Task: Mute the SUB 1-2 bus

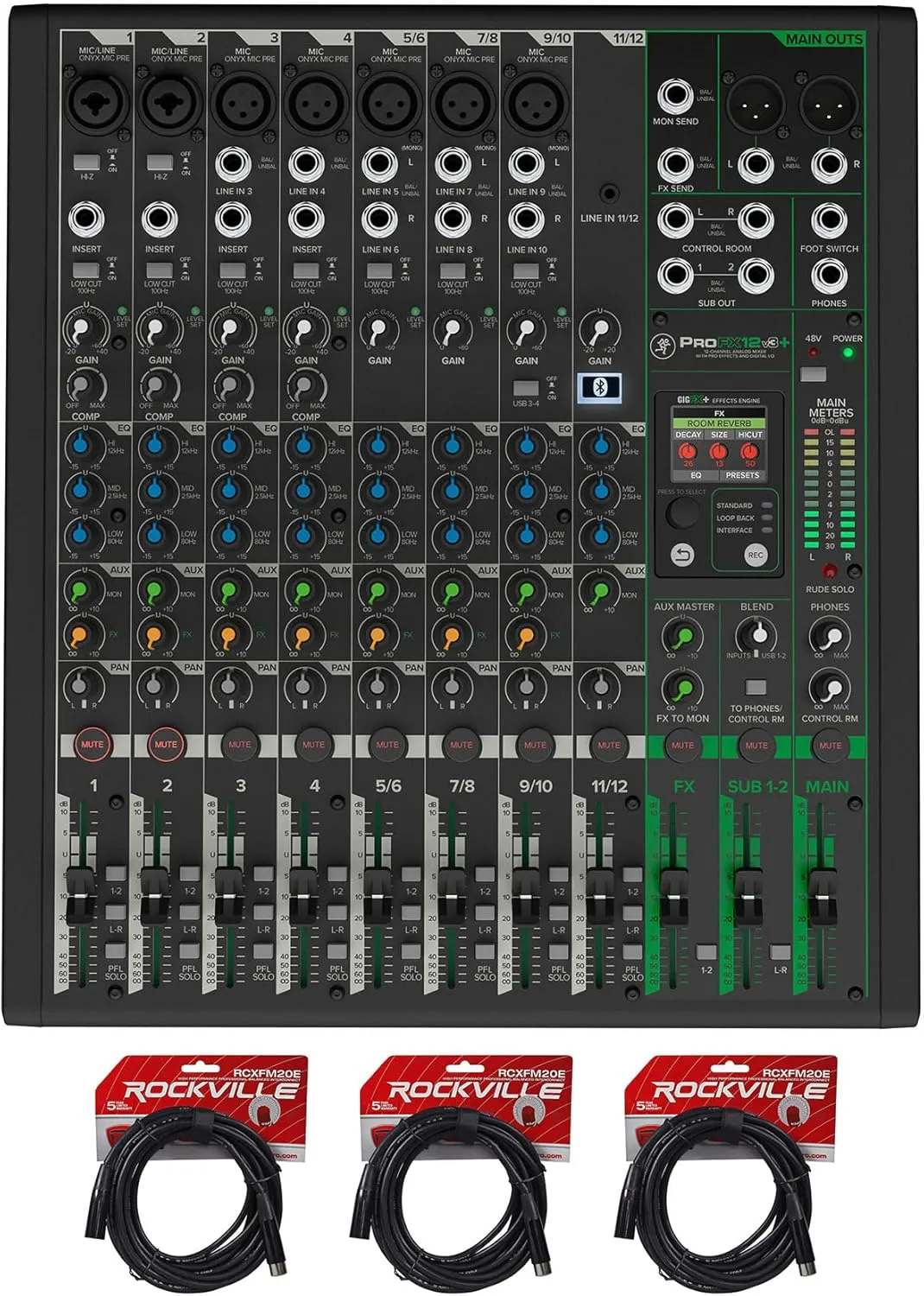Action: pyautogui.click(x=756, y=745)
